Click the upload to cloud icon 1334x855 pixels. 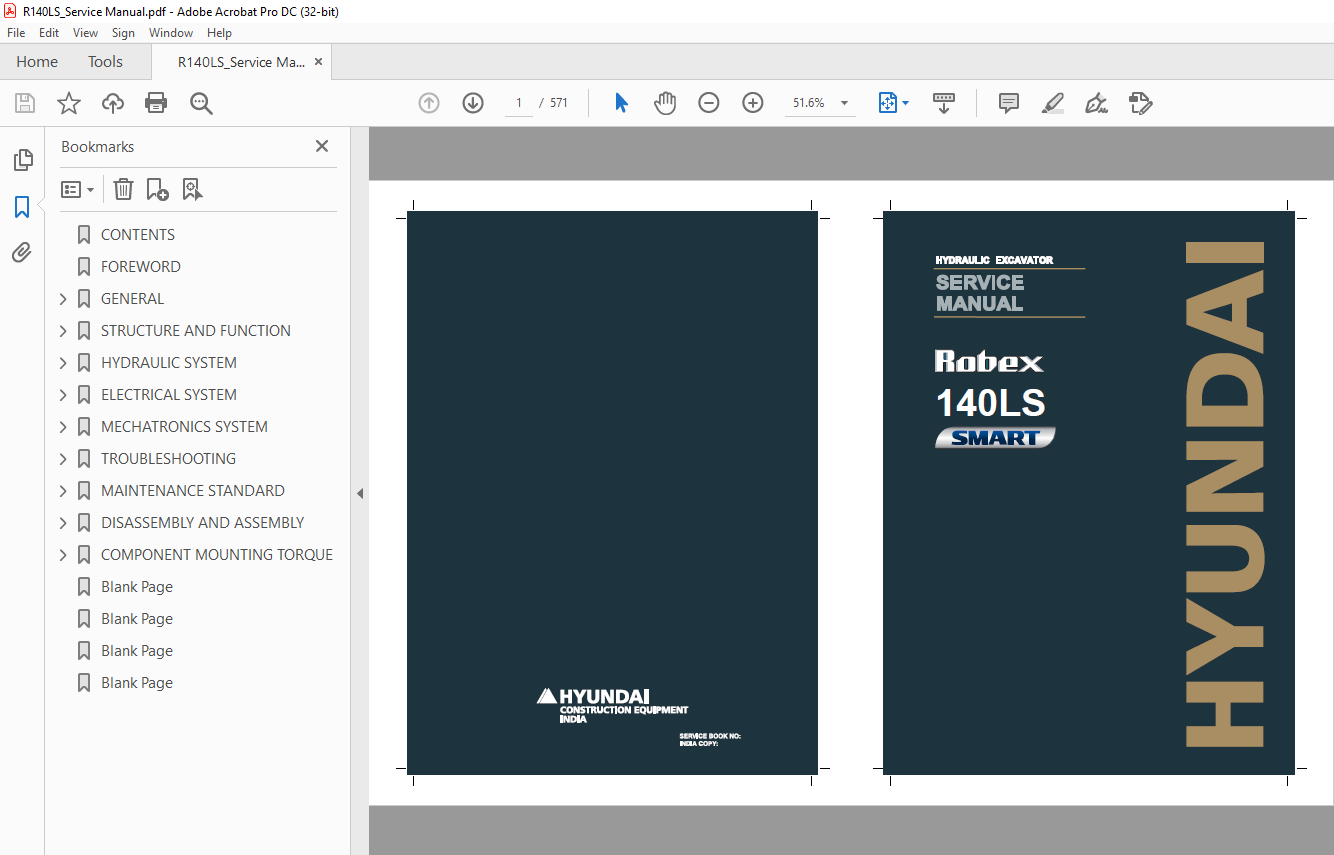tap(113, 103)
